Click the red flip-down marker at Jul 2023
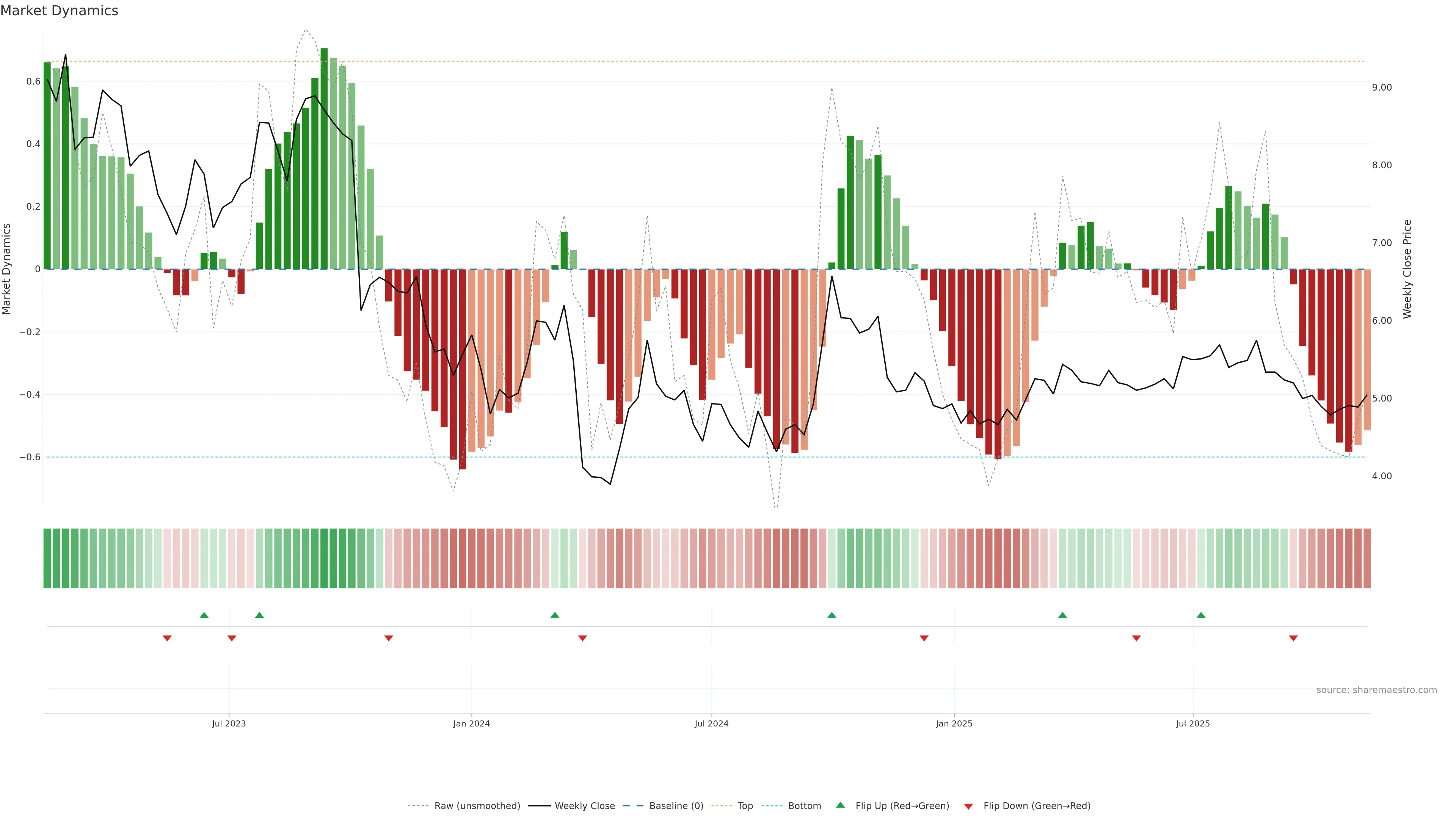The width and height of the screenshot is (1456, 819). (x=232, y=638)
